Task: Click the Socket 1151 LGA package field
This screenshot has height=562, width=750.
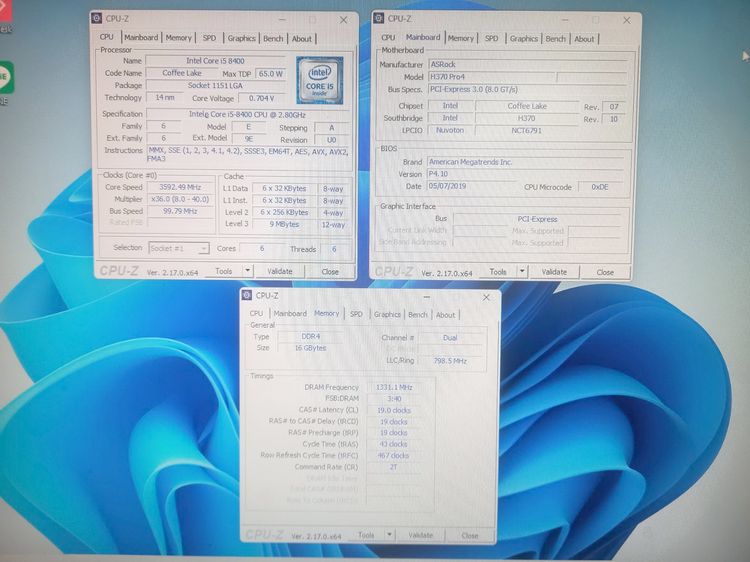Action: (215, 85)
